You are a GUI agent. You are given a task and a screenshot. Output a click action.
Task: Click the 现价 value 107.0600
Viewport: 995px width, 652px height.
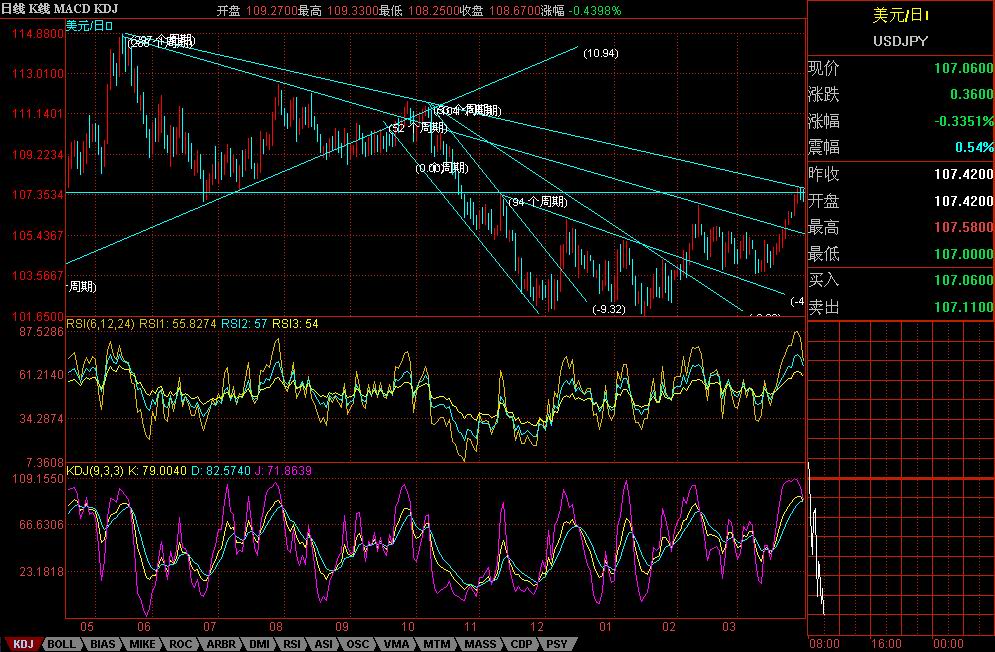coord(963,68)
